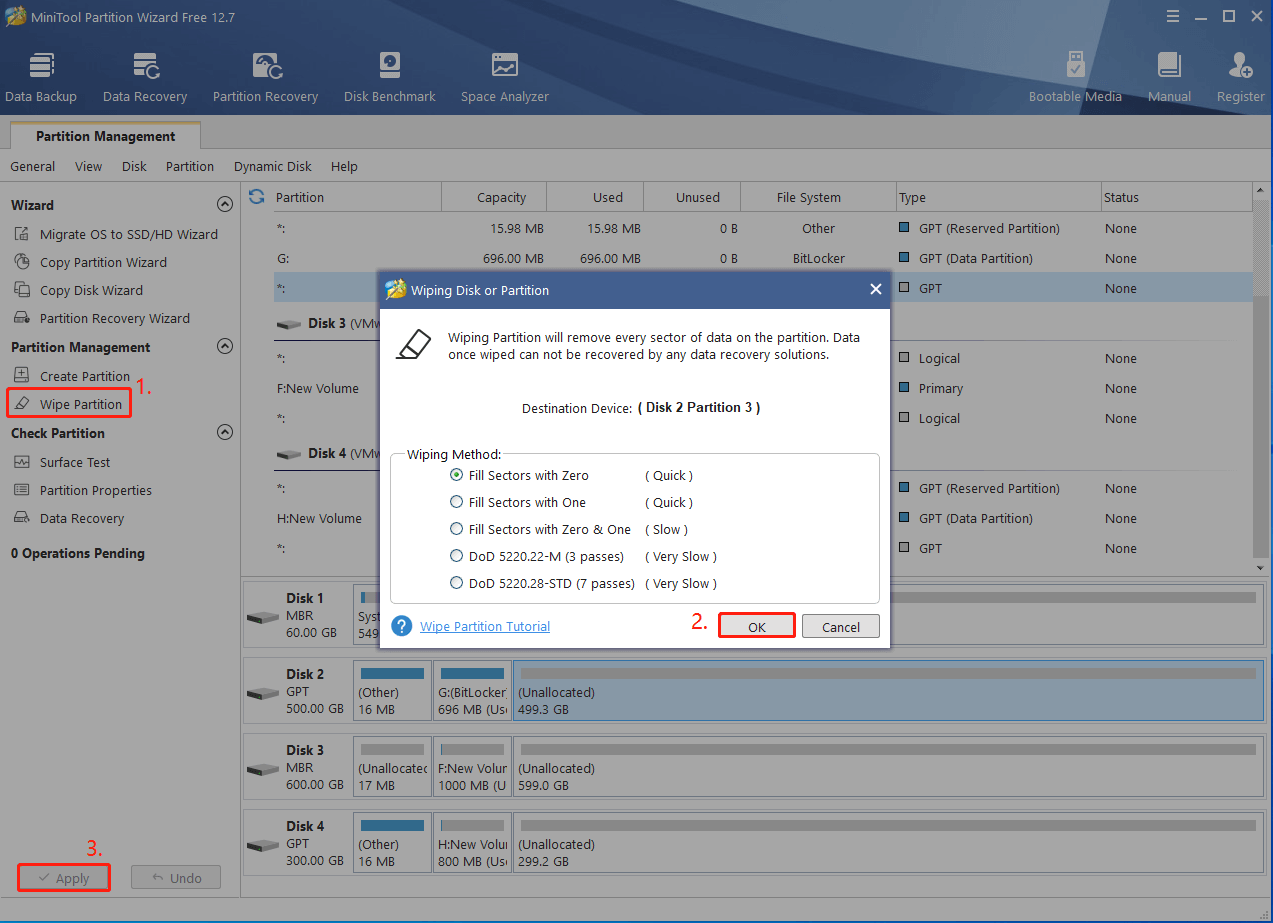Select Disk 2 Unallocated 499.3 GB block
Viewport: 1273px width, 923px height.
tap(886, 692)
